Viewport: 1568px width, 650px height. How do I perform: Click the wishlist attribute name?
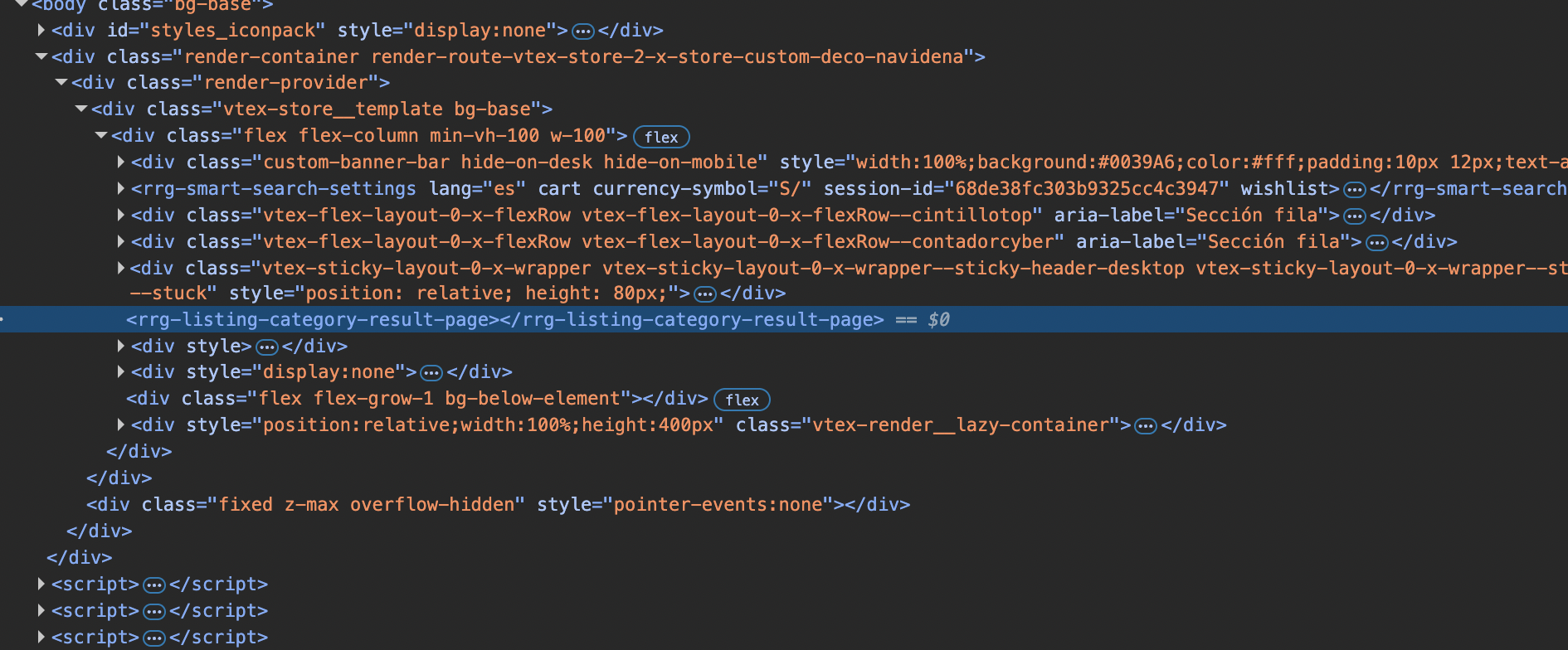(1284, 189)
